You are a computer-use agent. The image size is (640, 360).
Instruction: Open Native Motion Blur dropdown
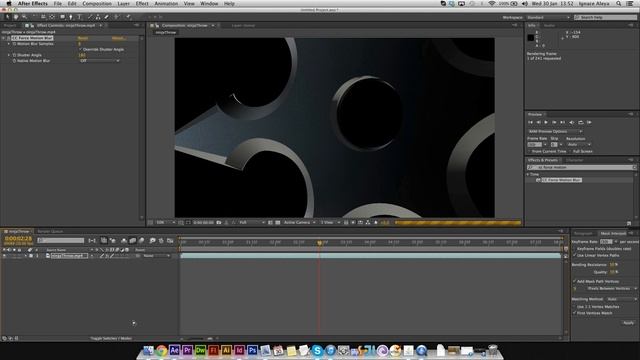click(99, 61)
